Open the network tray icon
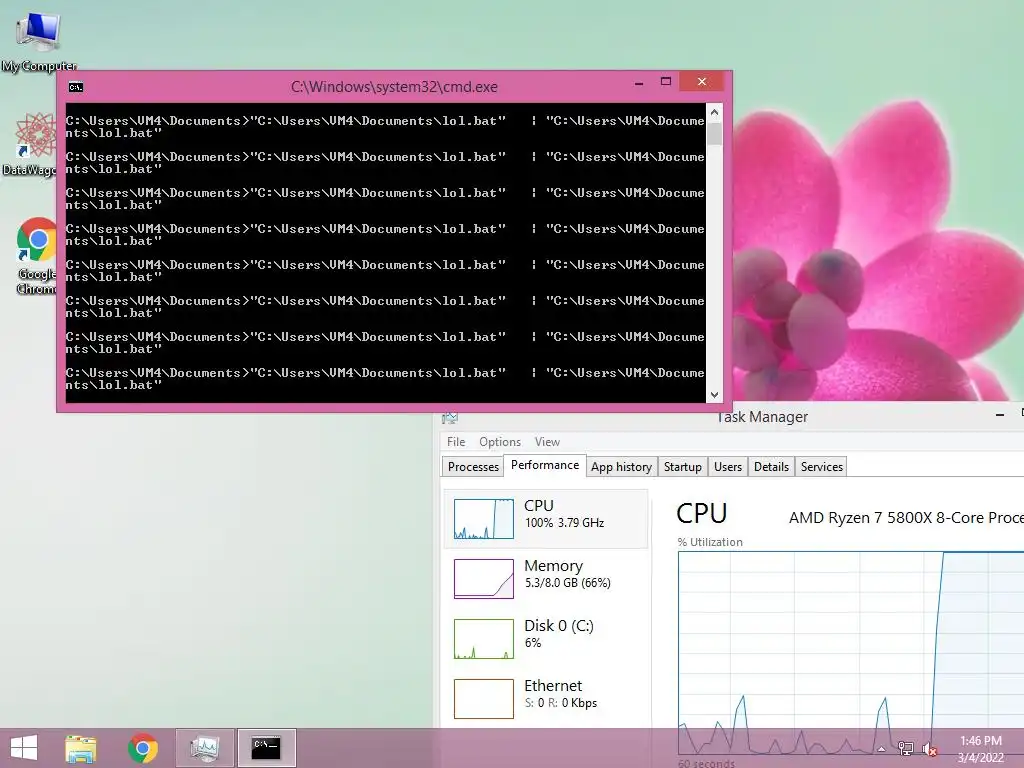Viewport: 1024px width, 768px height. 905,748
